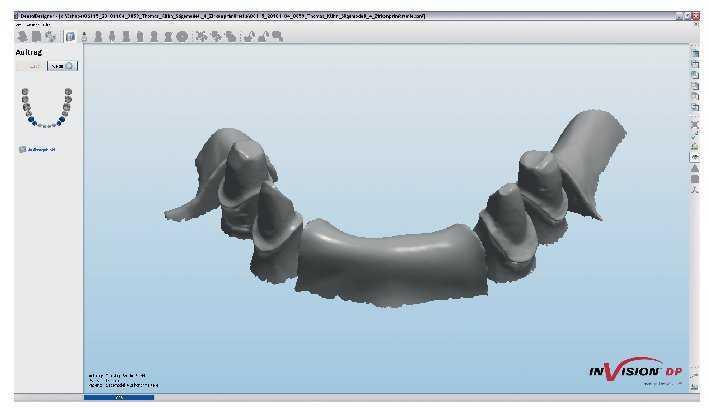
Task: Switch to the left tab under Auftrag
Action: (32, 66)
